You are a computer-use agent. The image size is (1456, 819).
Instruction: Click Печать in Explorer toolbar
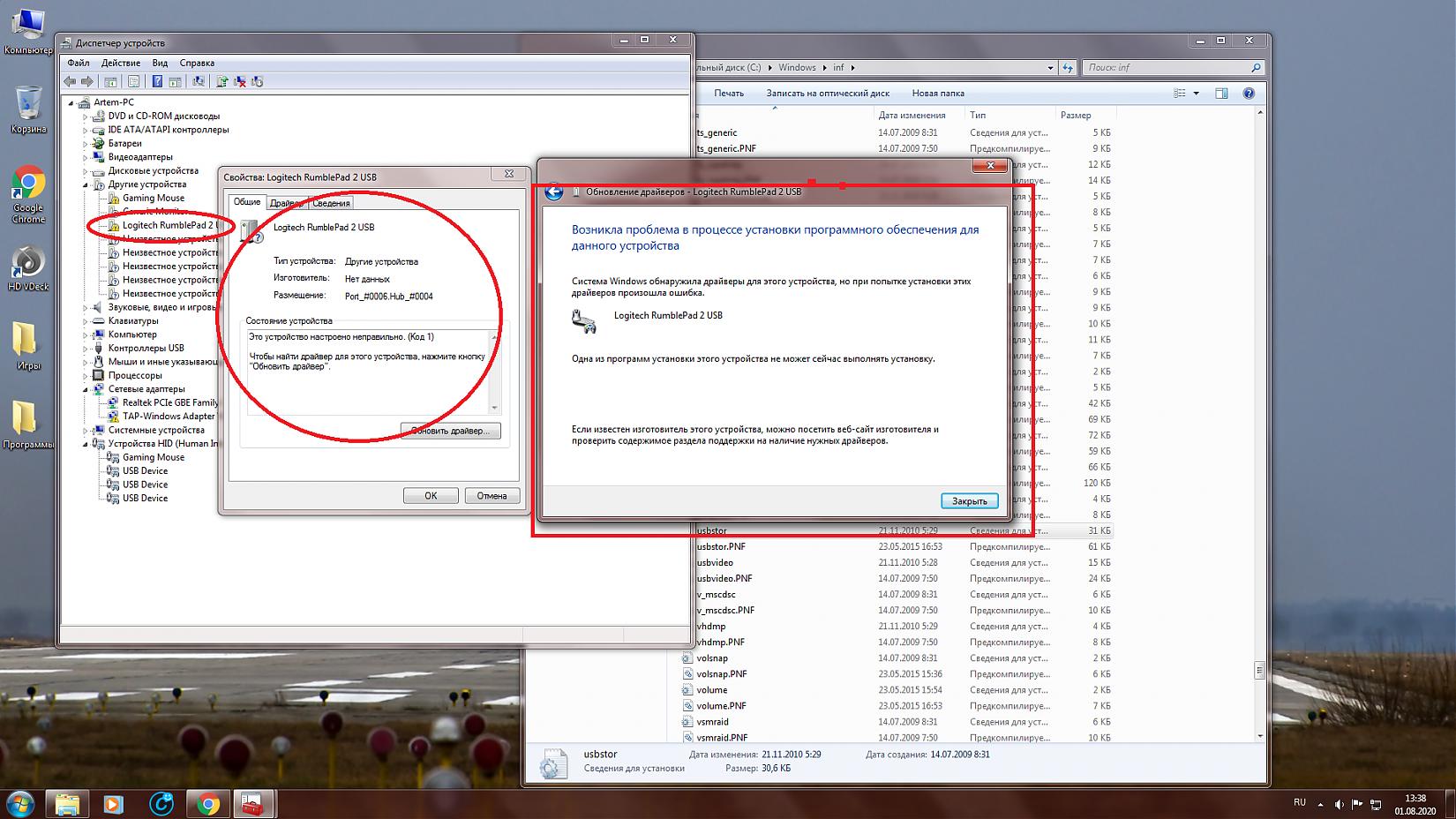click(x=729, y=93)
